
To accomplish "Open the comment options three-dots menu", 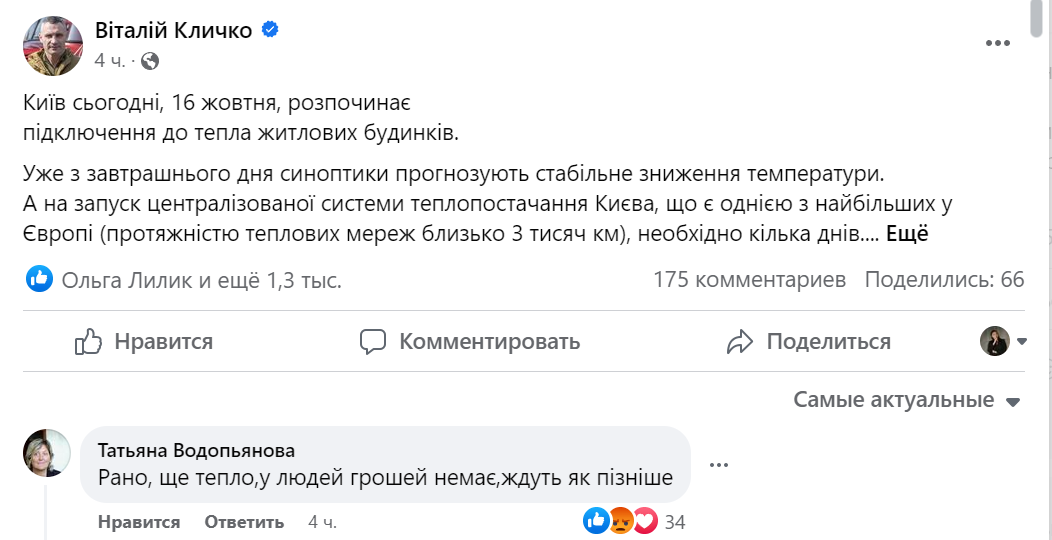I will pos(719,465).
